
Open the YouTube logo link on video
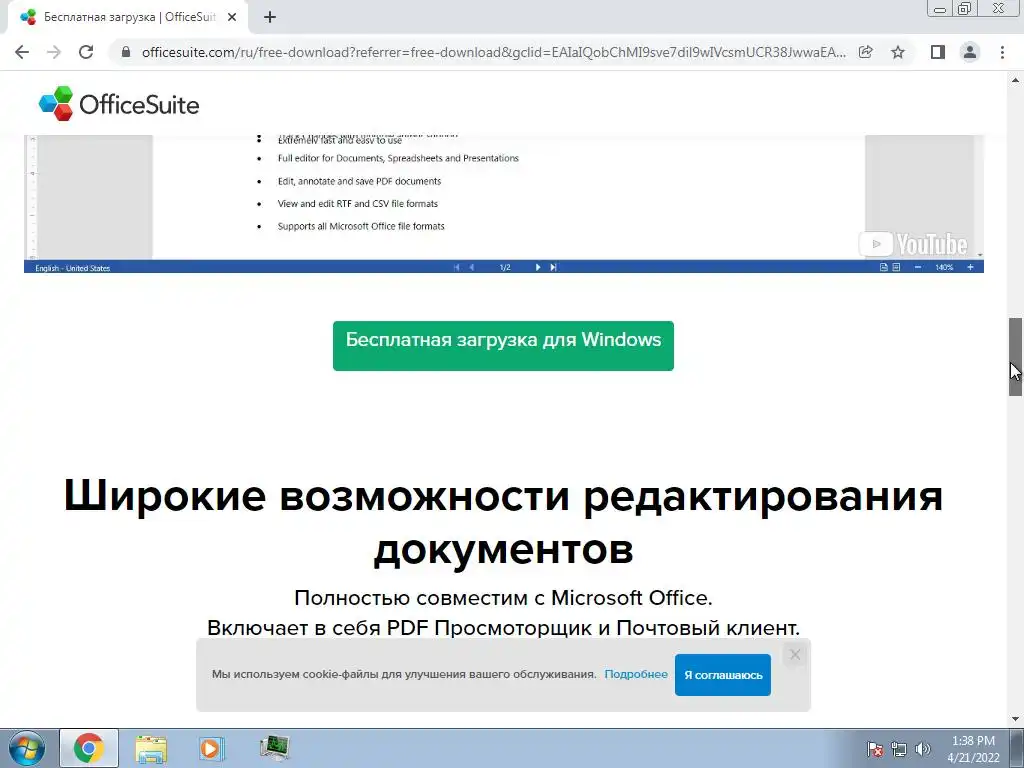[914, 244]
